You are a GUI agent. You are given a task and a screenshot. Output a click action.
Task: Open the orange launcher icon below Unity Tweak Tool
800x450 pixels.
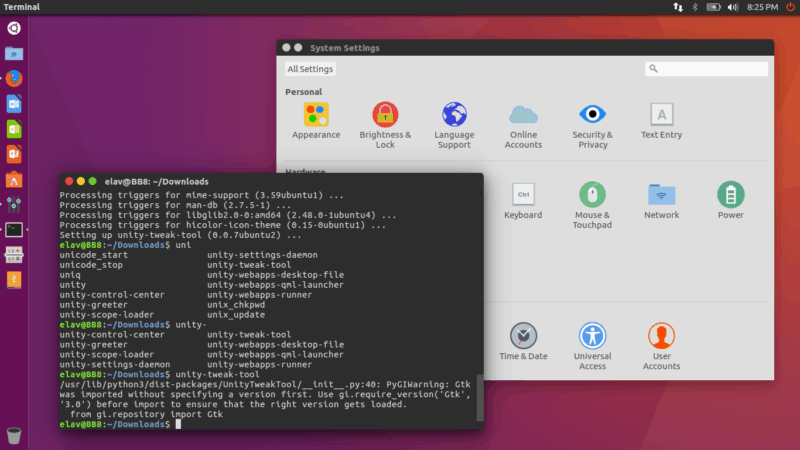coord(14,280)
